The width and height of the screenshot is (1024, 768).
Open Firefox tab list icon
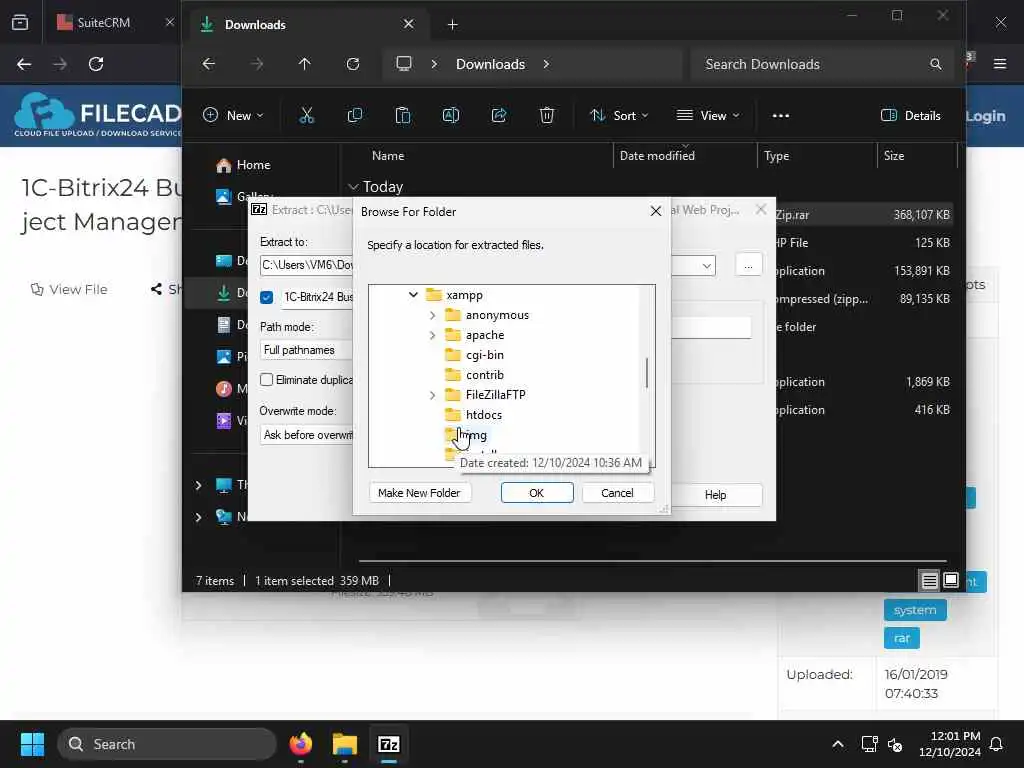(x=20, y=22)
